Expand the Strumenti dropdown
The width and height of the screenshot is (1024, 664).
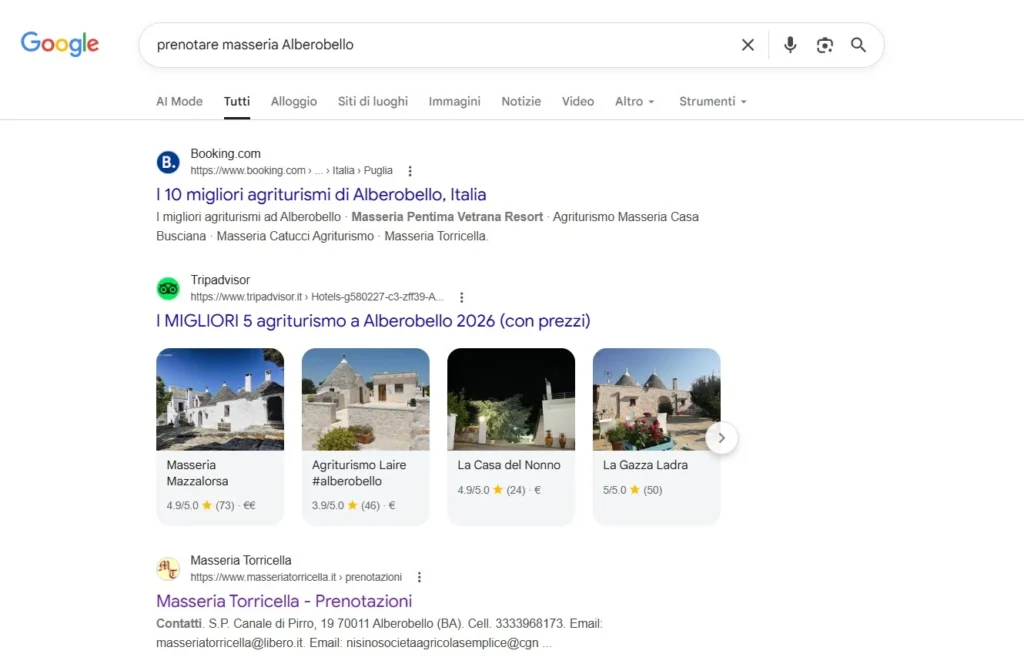point(712,101)
